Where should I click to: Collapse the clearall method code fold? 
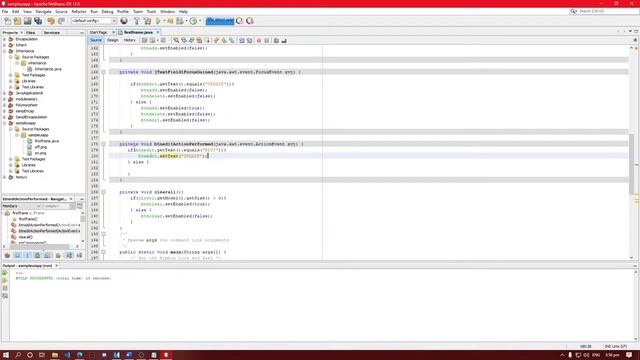coord(104,192)
